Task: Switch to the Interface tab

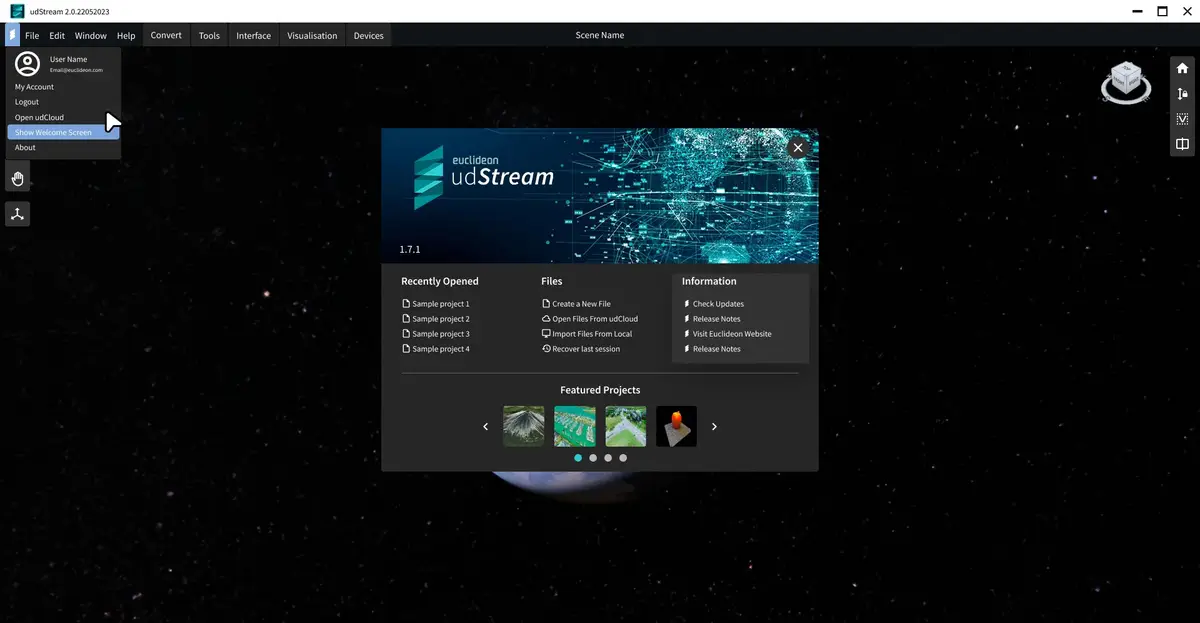Action: click(x=253, y=35)
